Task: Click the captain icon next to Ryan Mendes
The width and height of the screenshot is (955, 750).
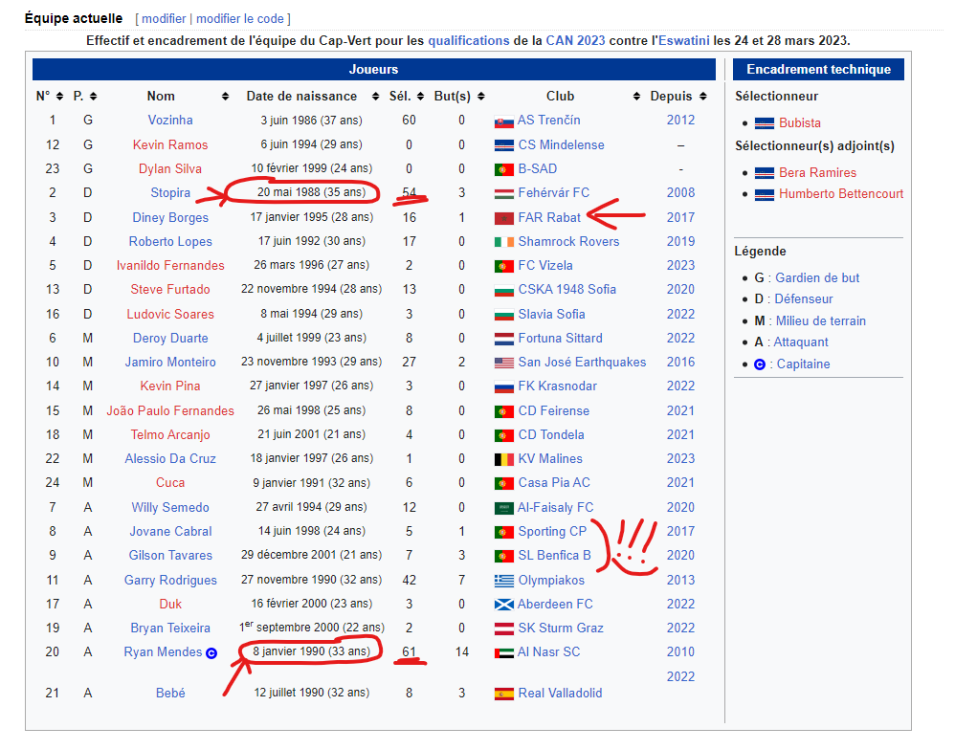Action: coord(211,653)
